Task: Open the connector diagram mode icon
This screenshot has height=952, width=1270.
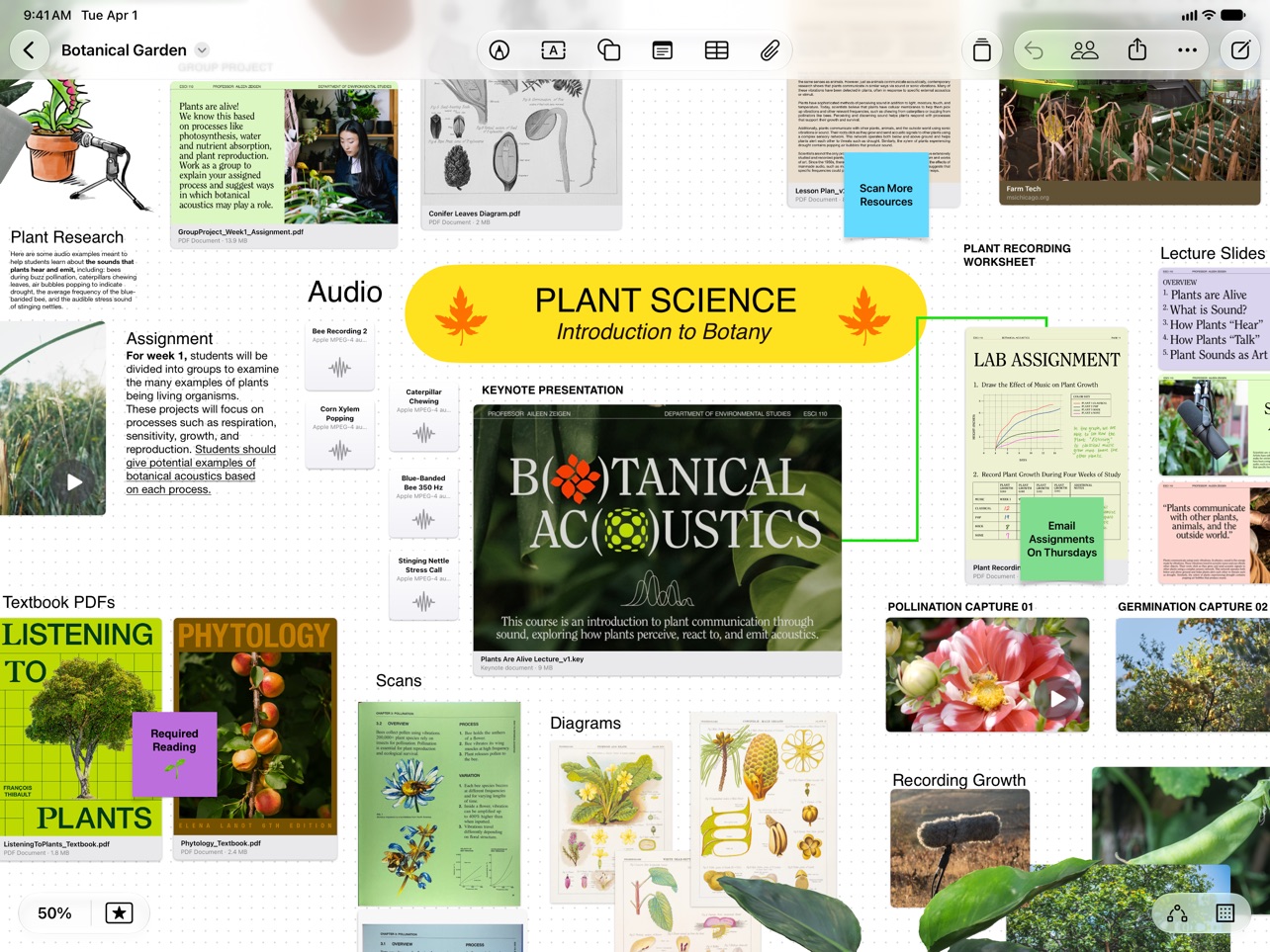Action: pyautogui.click(x=1177, y=913)
